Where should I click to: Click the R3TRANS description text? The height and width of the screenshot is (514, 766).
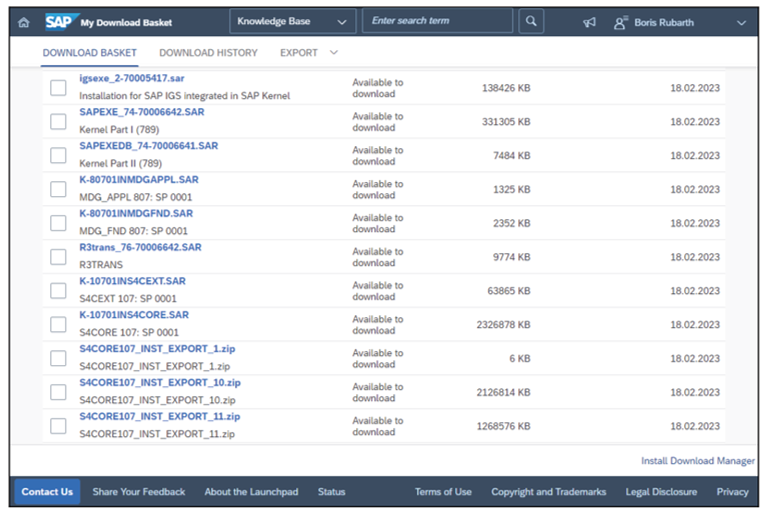101,264
